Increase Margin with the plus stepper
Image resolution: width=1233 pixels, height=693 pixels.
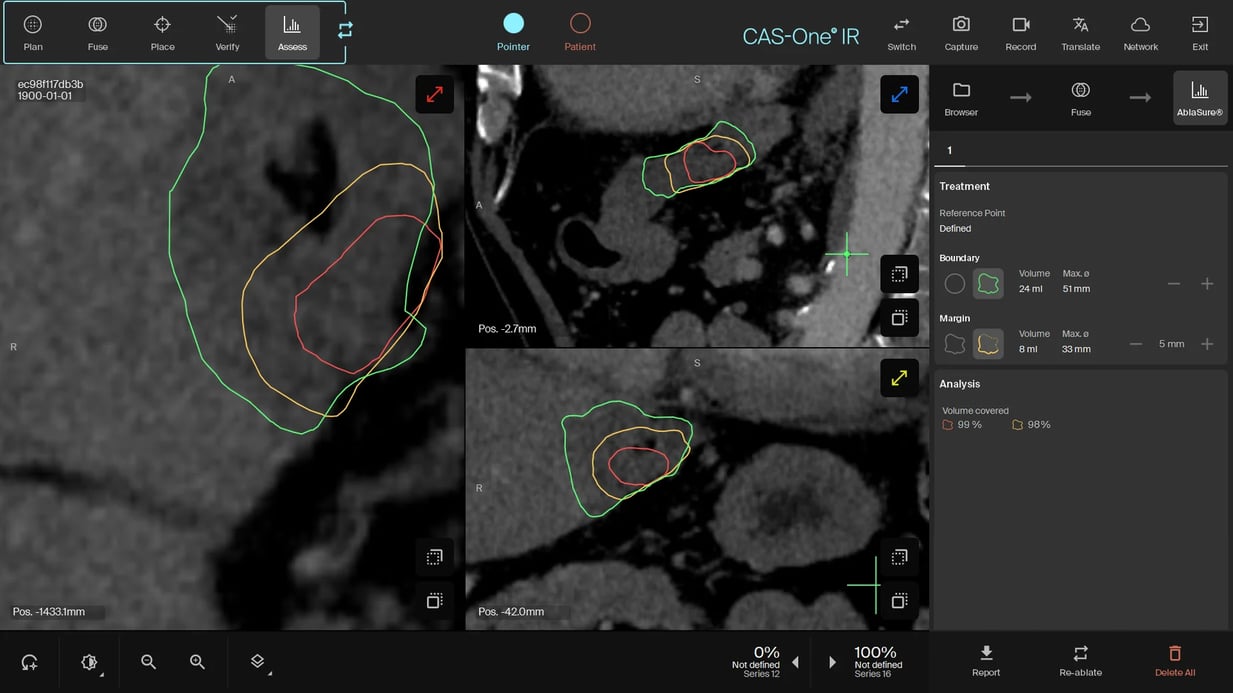1207,344
